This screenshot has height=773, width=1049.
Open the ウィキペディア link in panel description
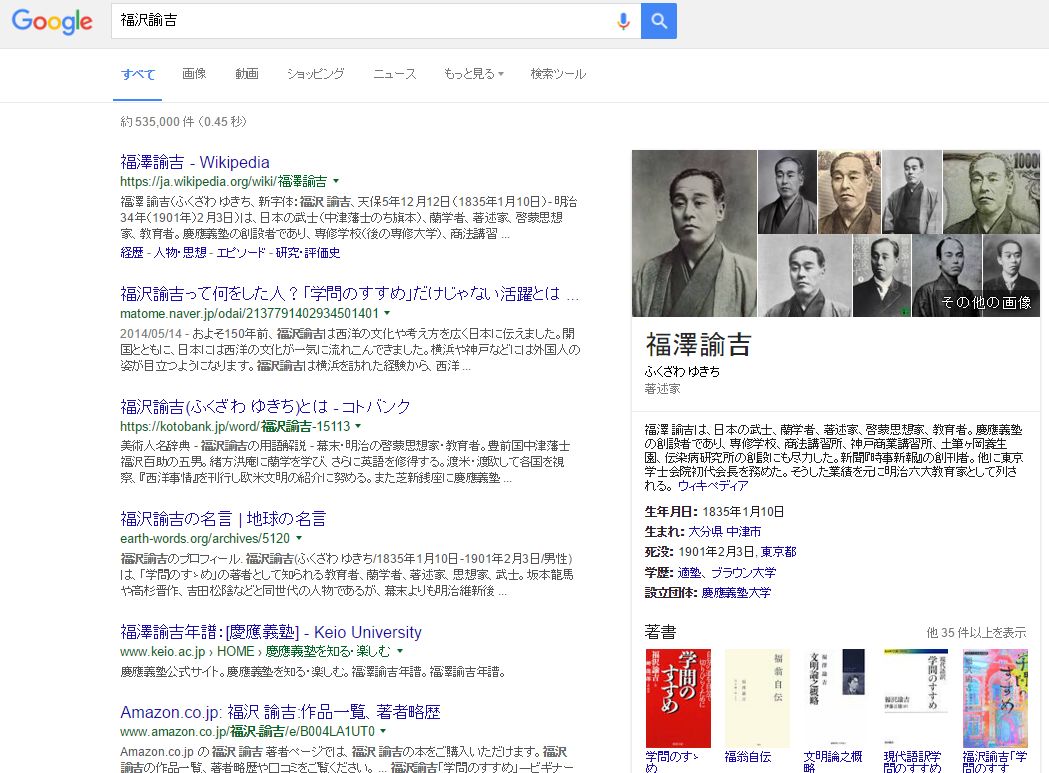(x=713, y=486)
